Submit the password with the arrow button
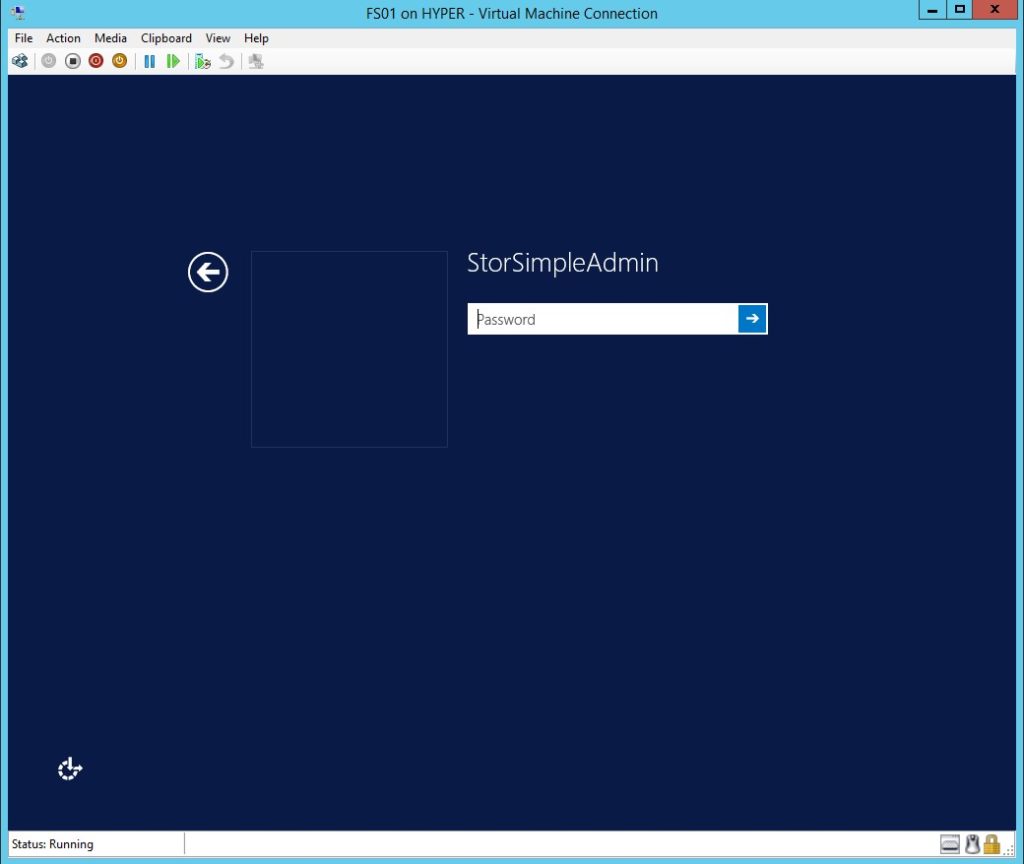Viewport: 1024px width, 864px height. 752,318
